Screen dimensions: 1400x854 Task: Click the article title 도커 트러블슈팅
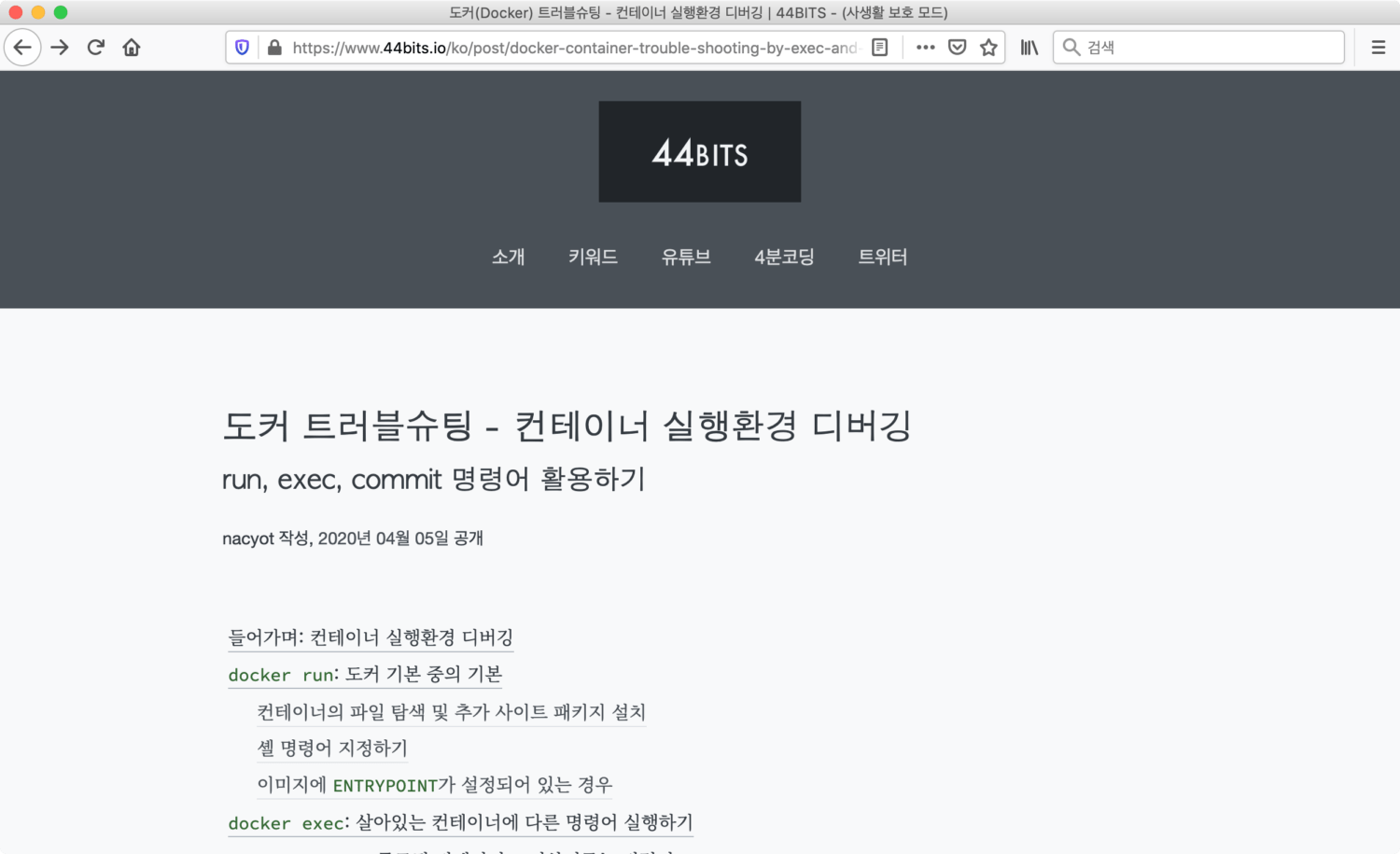[567, 426]
